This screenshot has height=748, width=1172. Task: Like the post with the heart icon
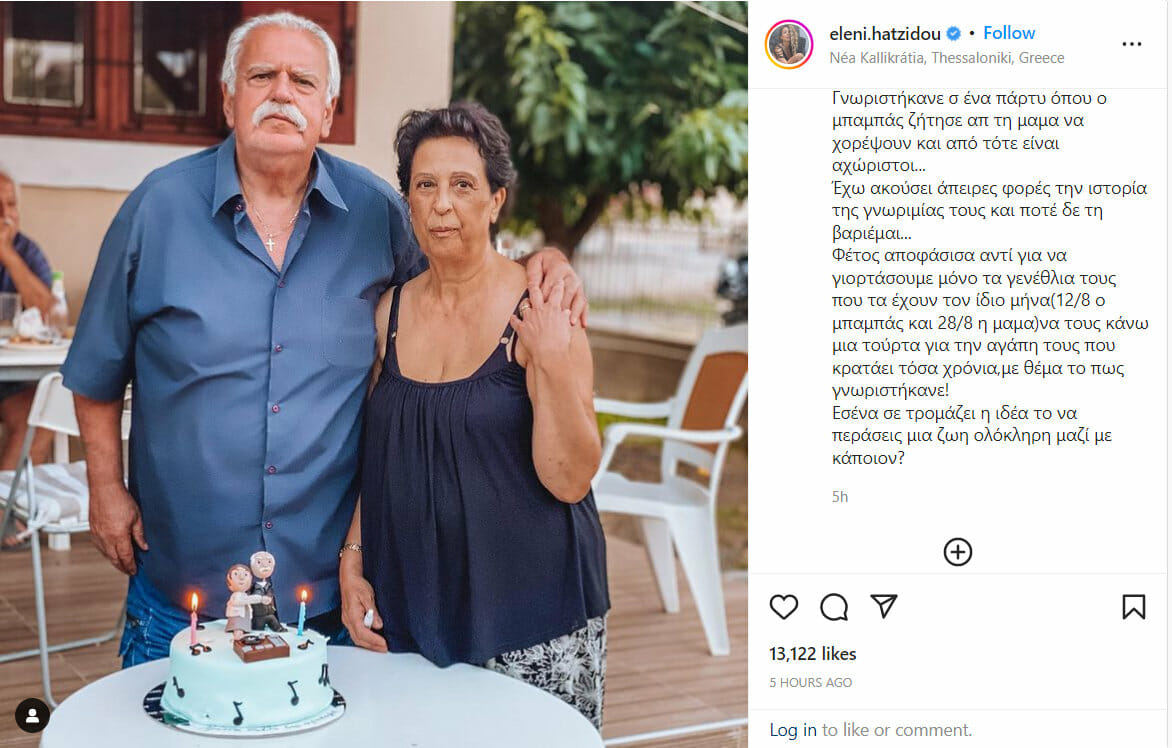tap(783, 607)
